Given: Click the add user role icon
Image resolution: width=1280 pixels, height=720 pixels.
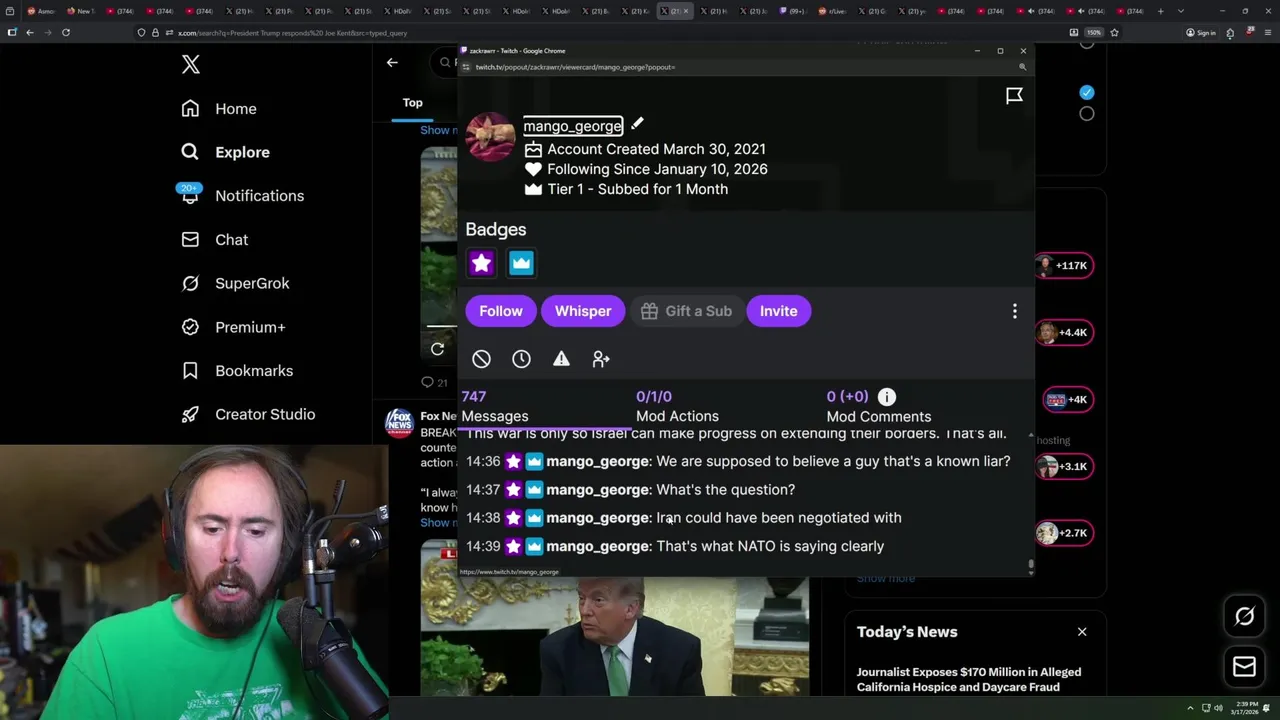Looking at the screenshot, I should 601,359.
